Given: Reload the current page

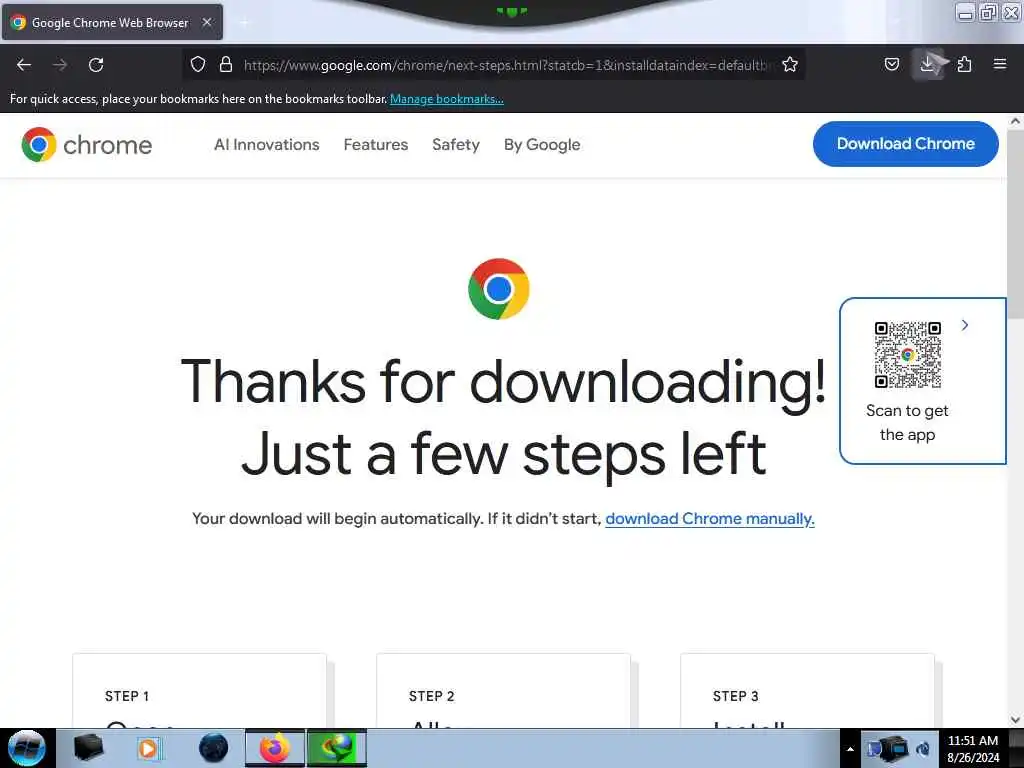Looking at the screenshot, I should click(x=96, y=65).
